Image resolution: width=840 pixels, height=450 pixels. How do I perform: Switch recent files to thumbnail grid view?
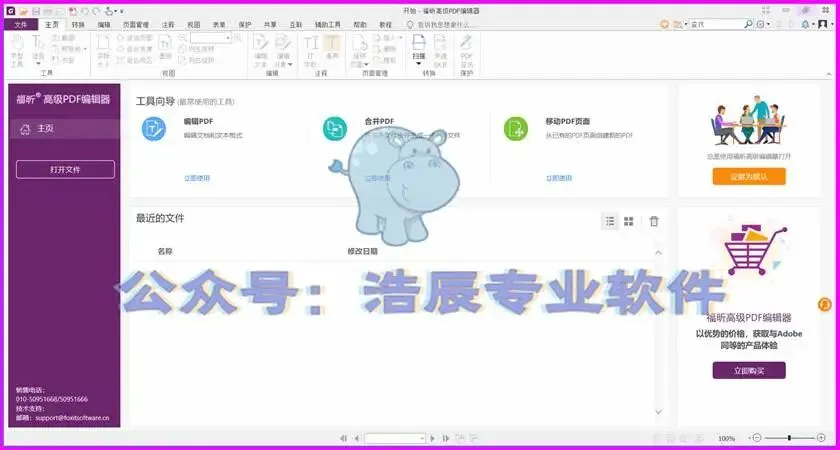[x=628, y=221]
